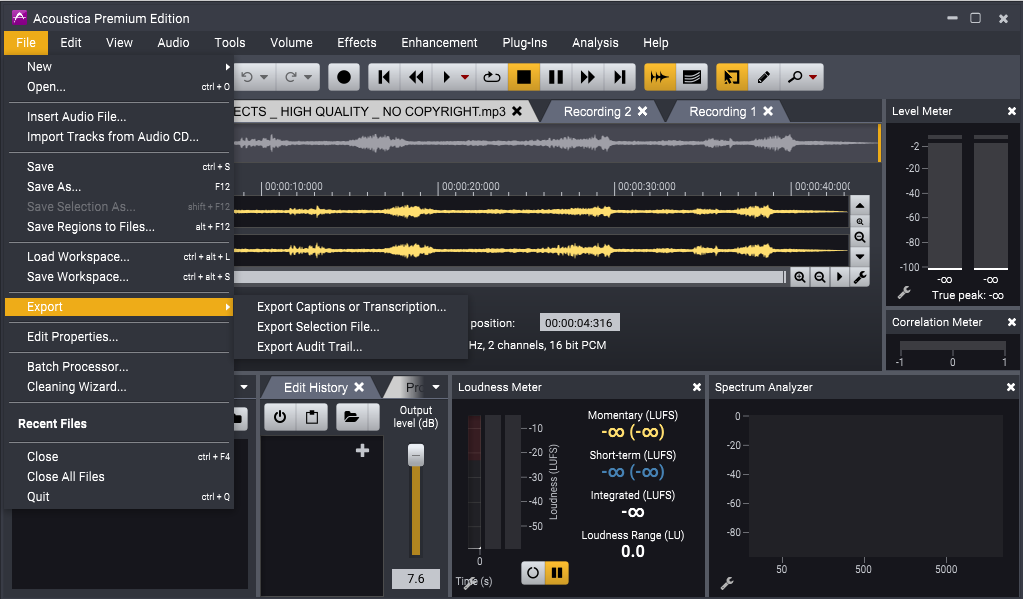Click vertical scroll-down arrow beside waveform
Image resolution: width=1023 pixels, height=599 pixels.
click(x=860, y=256)
